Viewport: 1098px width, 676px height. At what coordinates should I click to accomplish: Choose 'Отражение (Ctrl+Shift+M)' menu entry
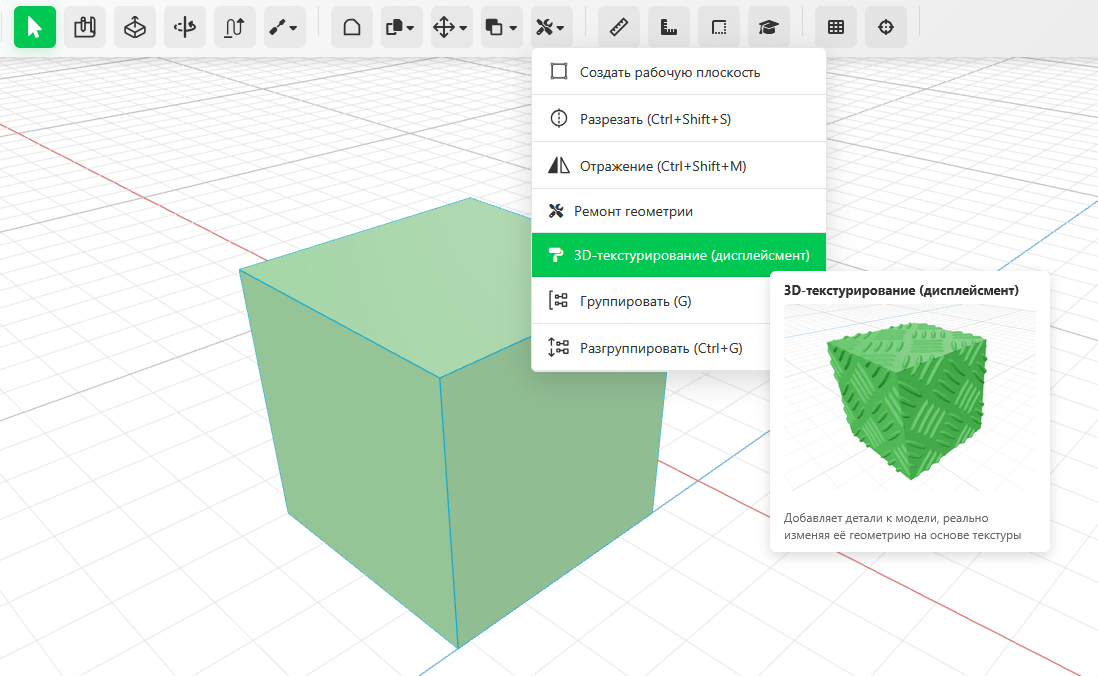[679, 166]
